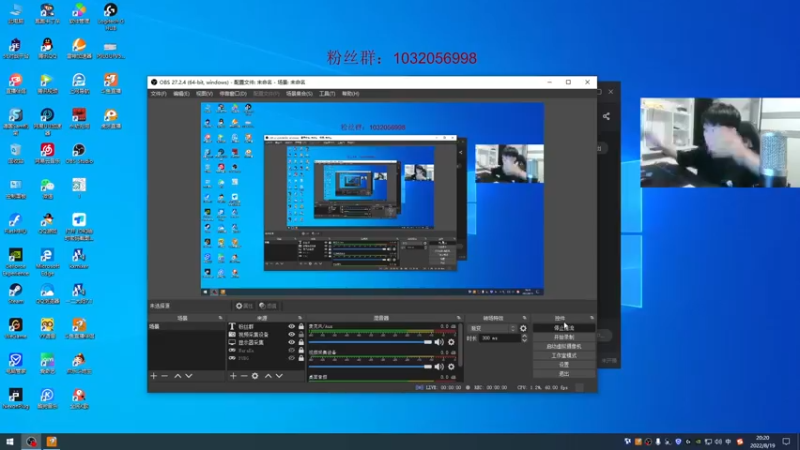Click the 退出 exit button
Viewport: 800px width, 450px height.
[x=564, y=374]
